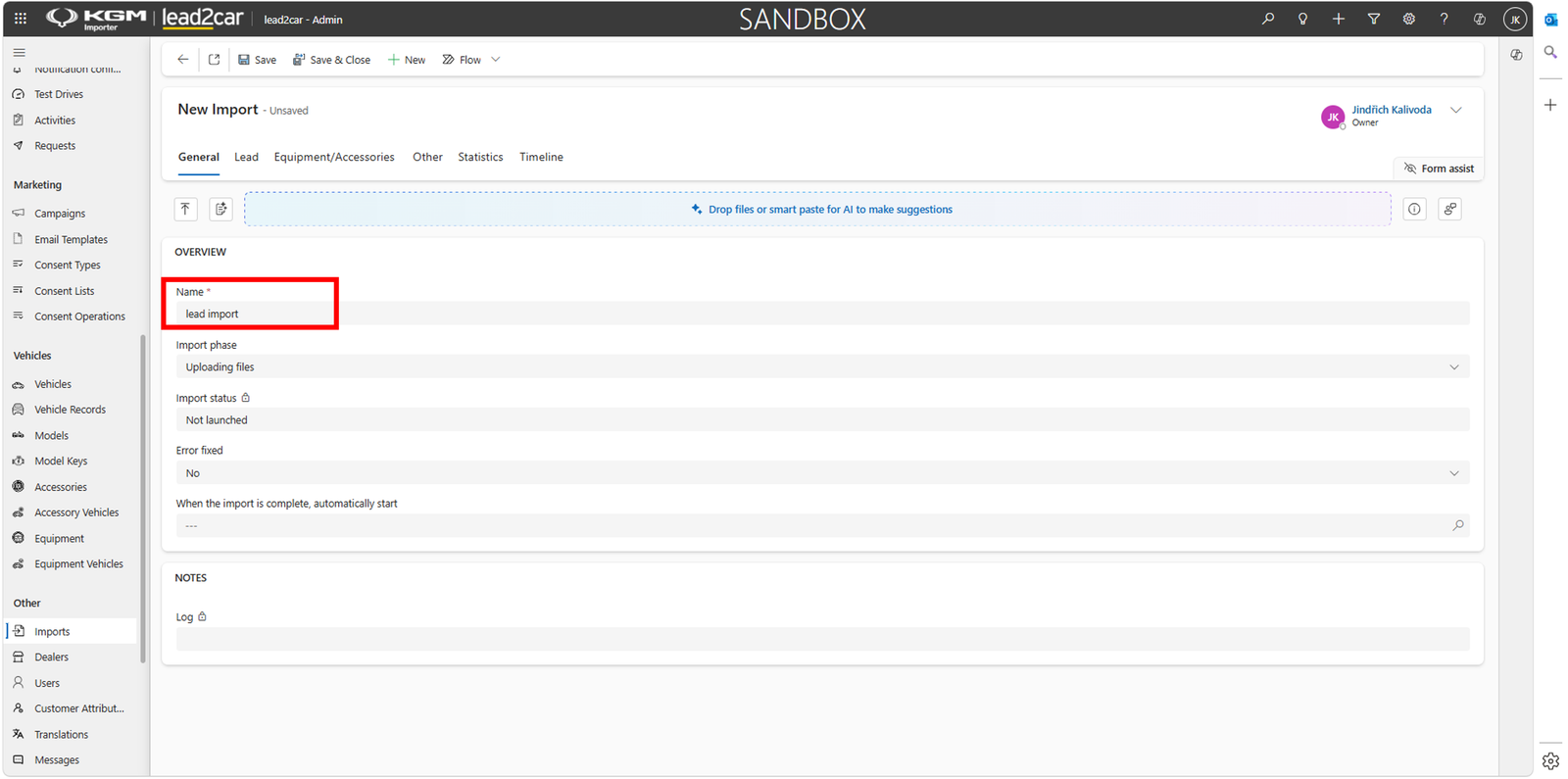
Task: Click the info icon beside the drop zone
Action: 1414,209
